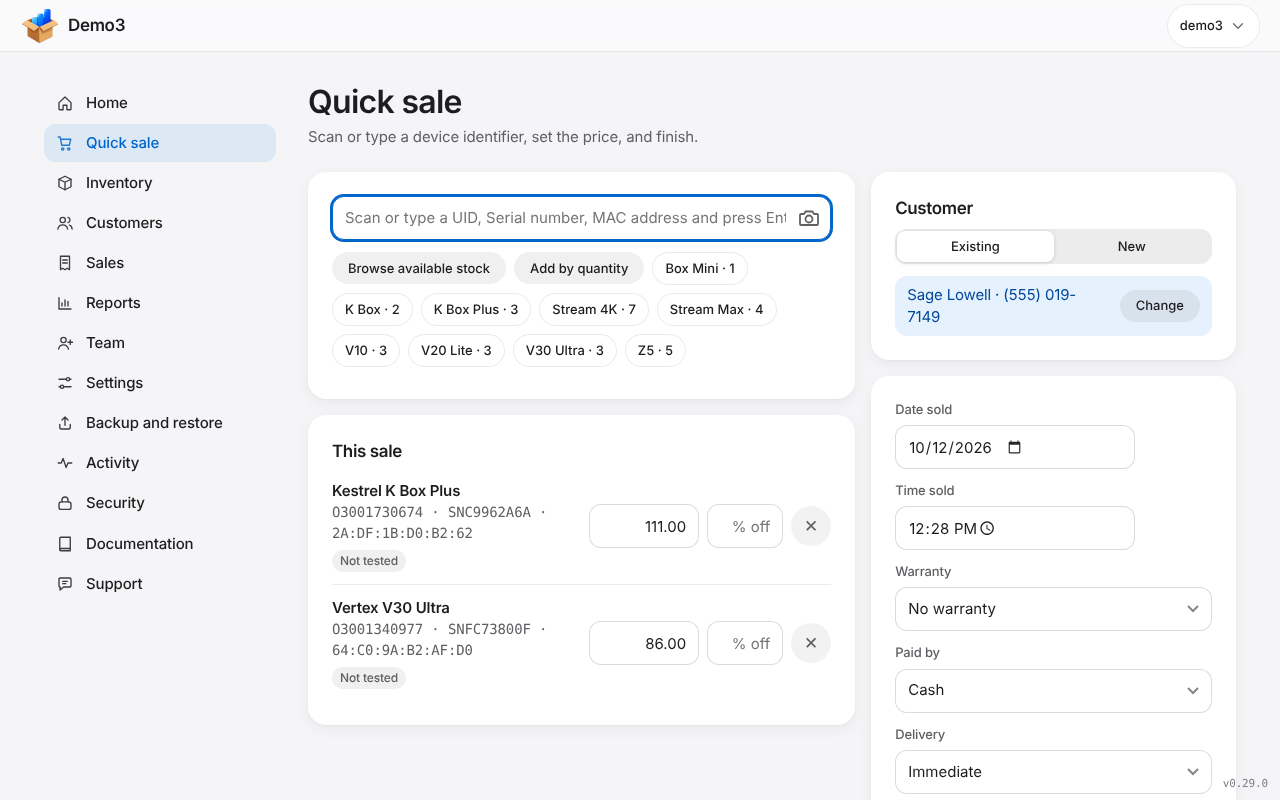Click the Security padlock icon

[65, 503]
